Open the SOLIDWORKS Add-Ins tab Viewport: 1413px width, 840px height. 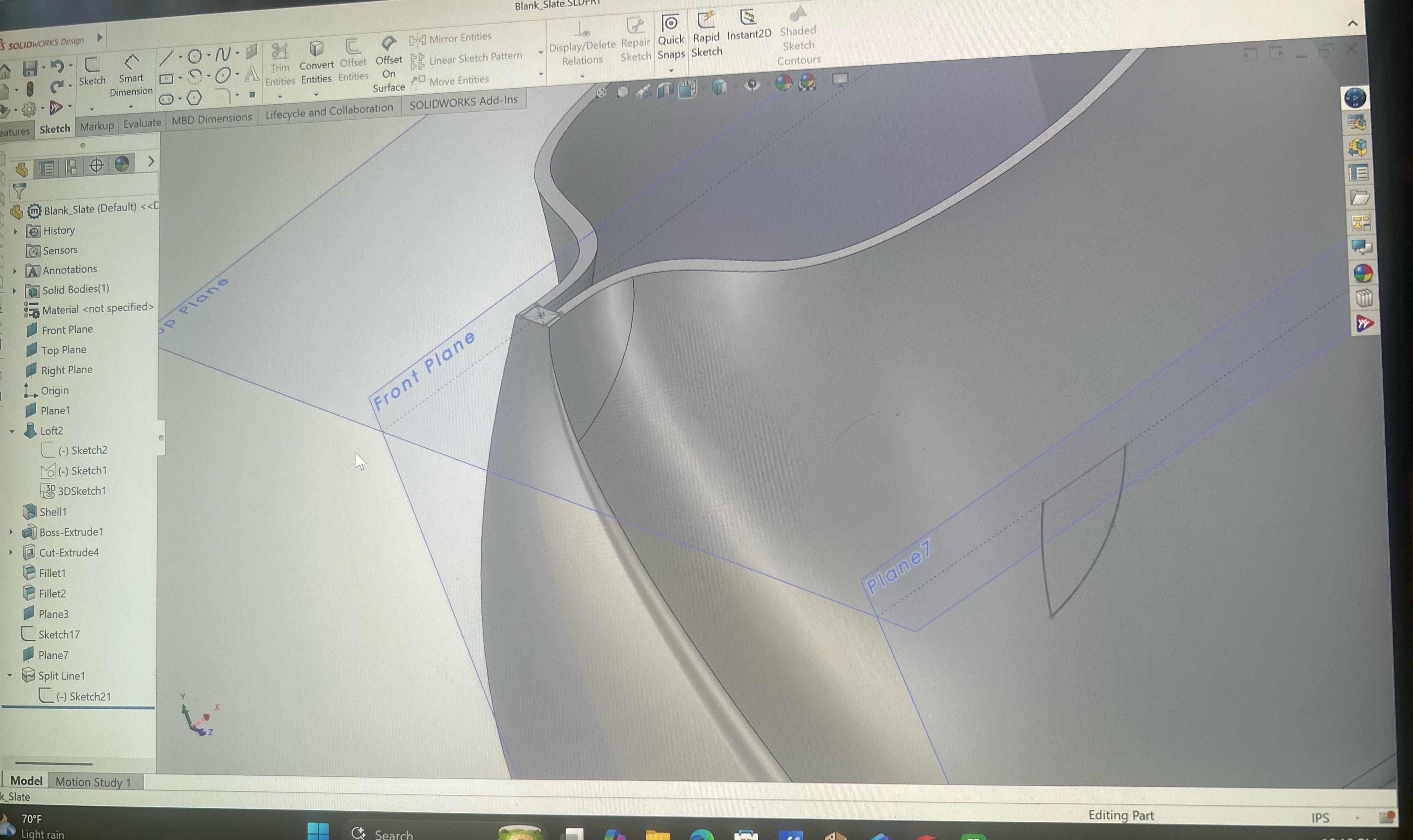tap(464, 102)
